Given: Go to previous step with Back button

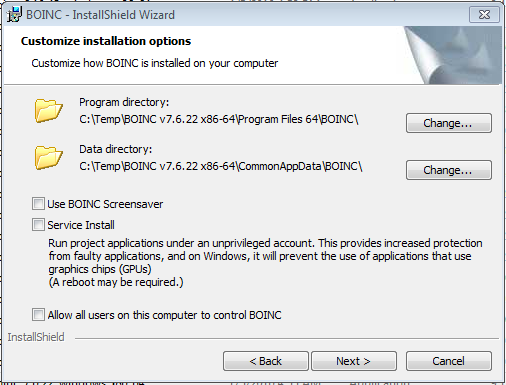Looking at the screenshot, I should pyautogui.click(x=266, y=361).
